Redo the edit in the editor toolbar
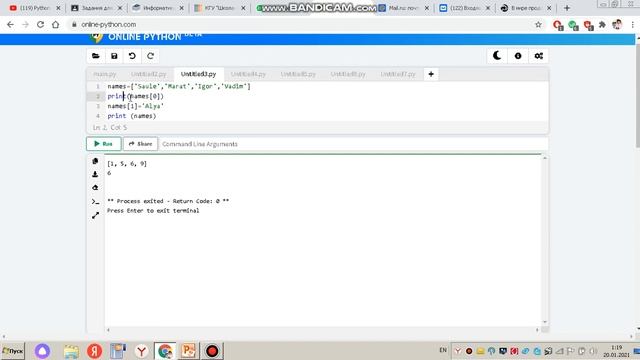Screen dimensions: 640x360 (x=151, y=56)
